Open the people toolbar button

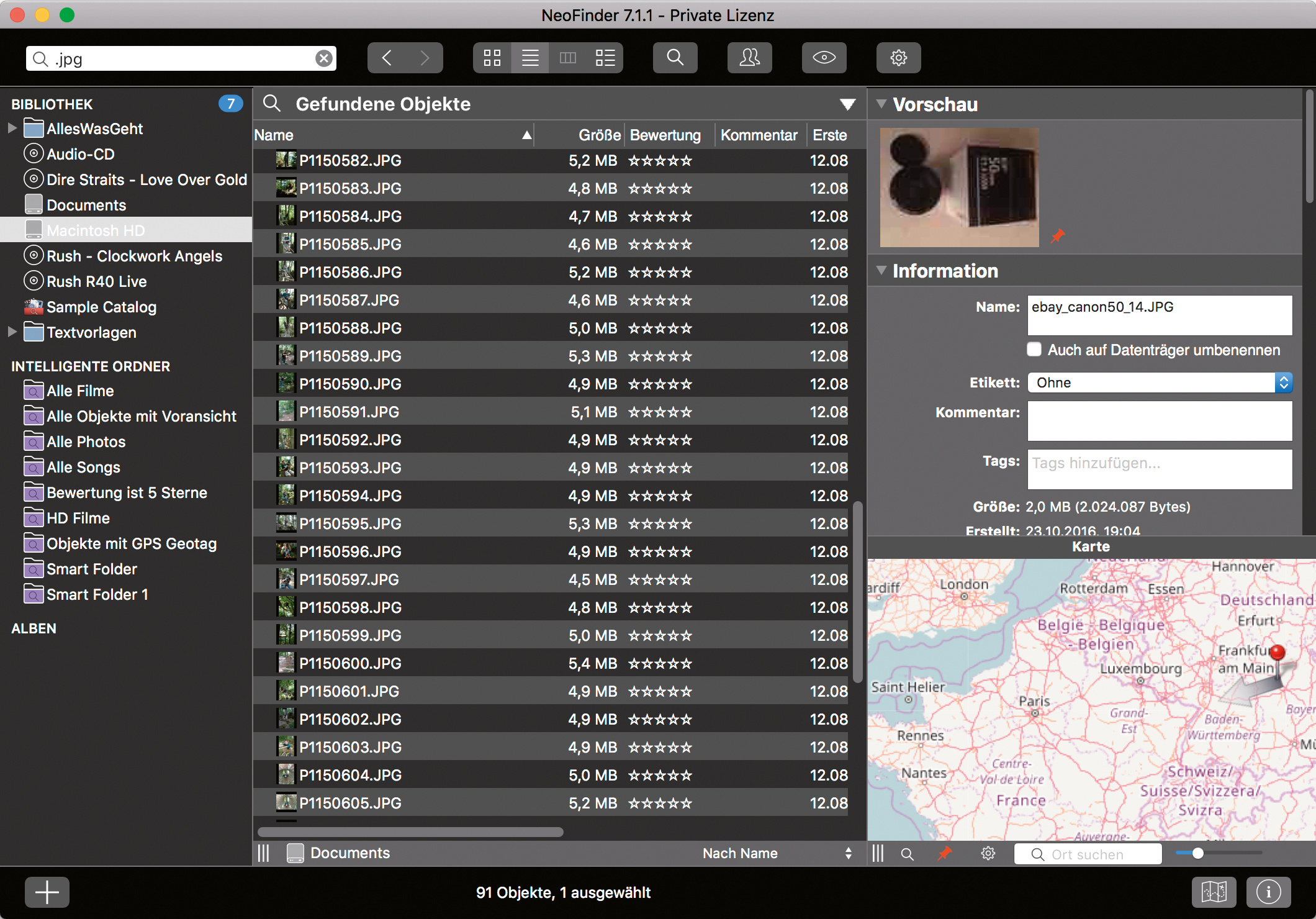[749, 58]
